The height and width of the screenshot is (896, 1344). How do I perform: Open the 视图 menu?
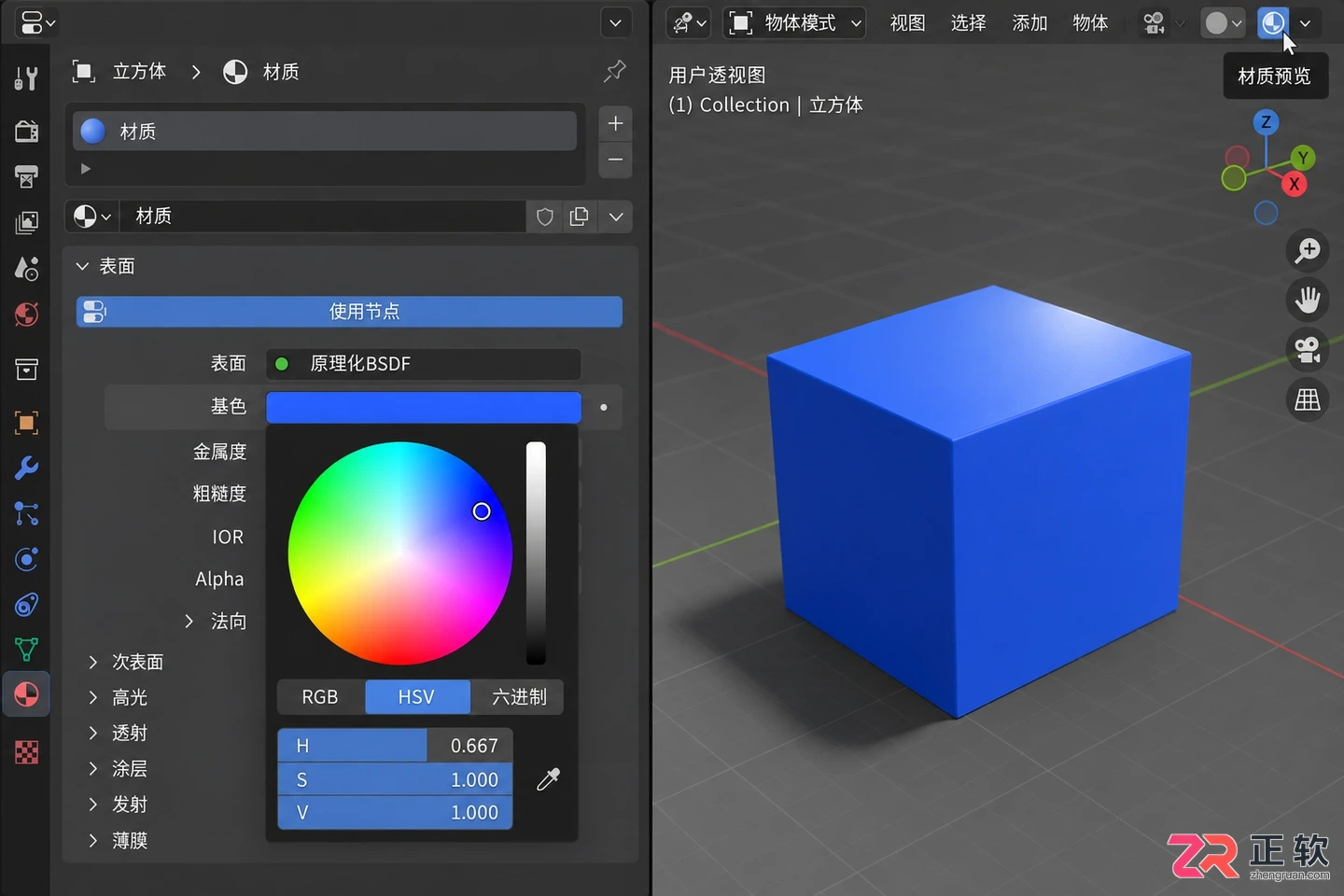(907, 22)
